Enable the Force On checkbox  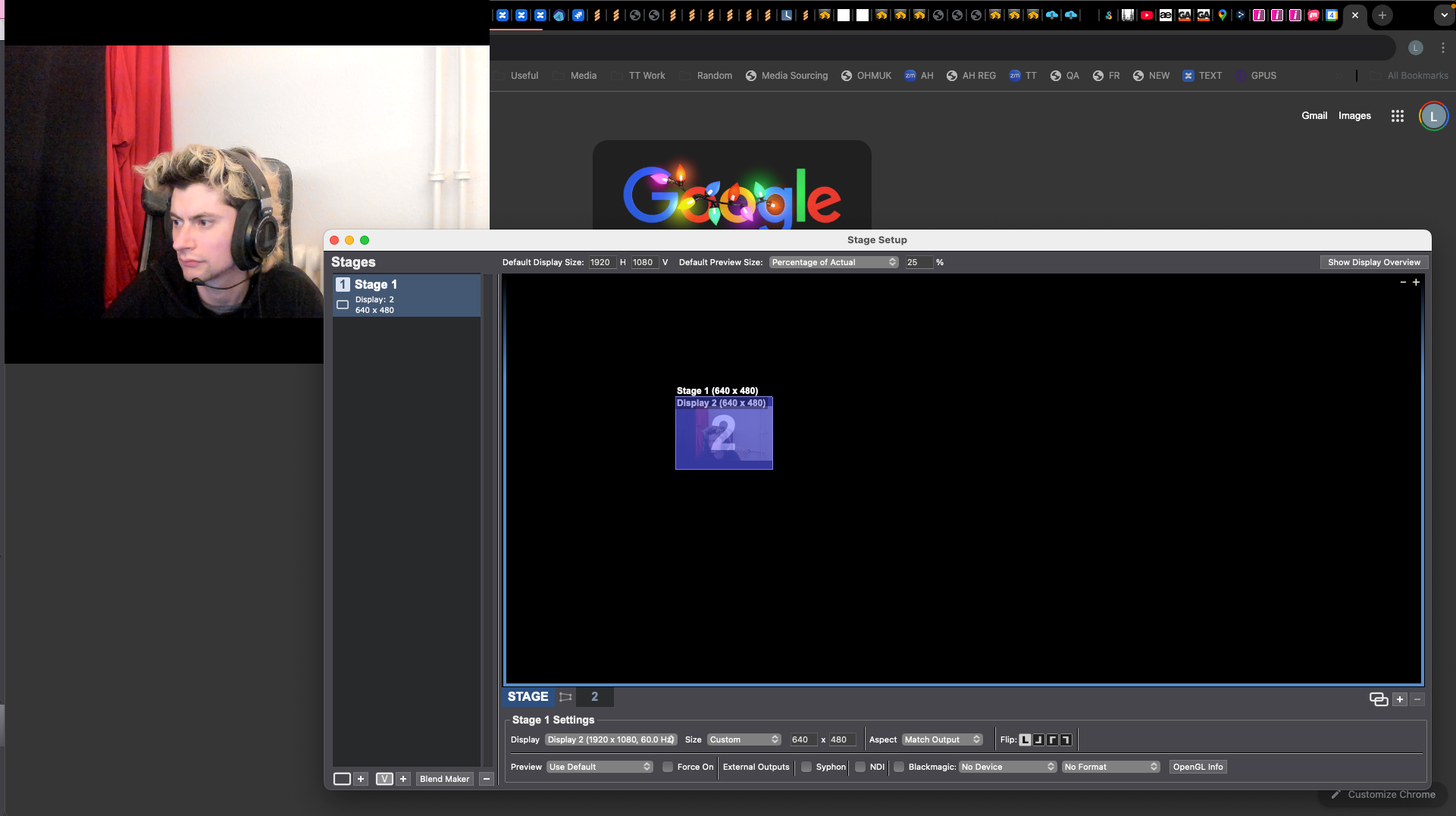pos(668,768)
